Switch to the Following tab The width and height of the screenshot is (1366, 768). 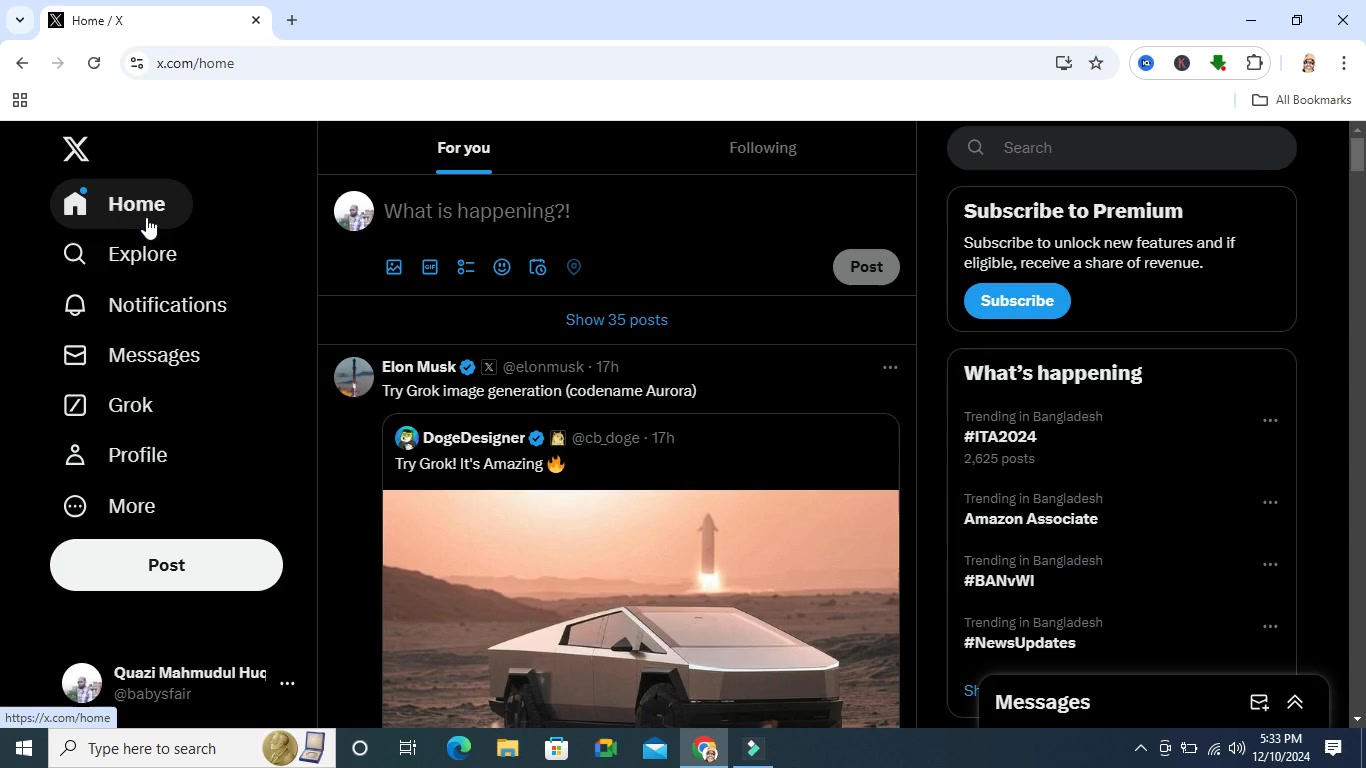click(763, 148)
